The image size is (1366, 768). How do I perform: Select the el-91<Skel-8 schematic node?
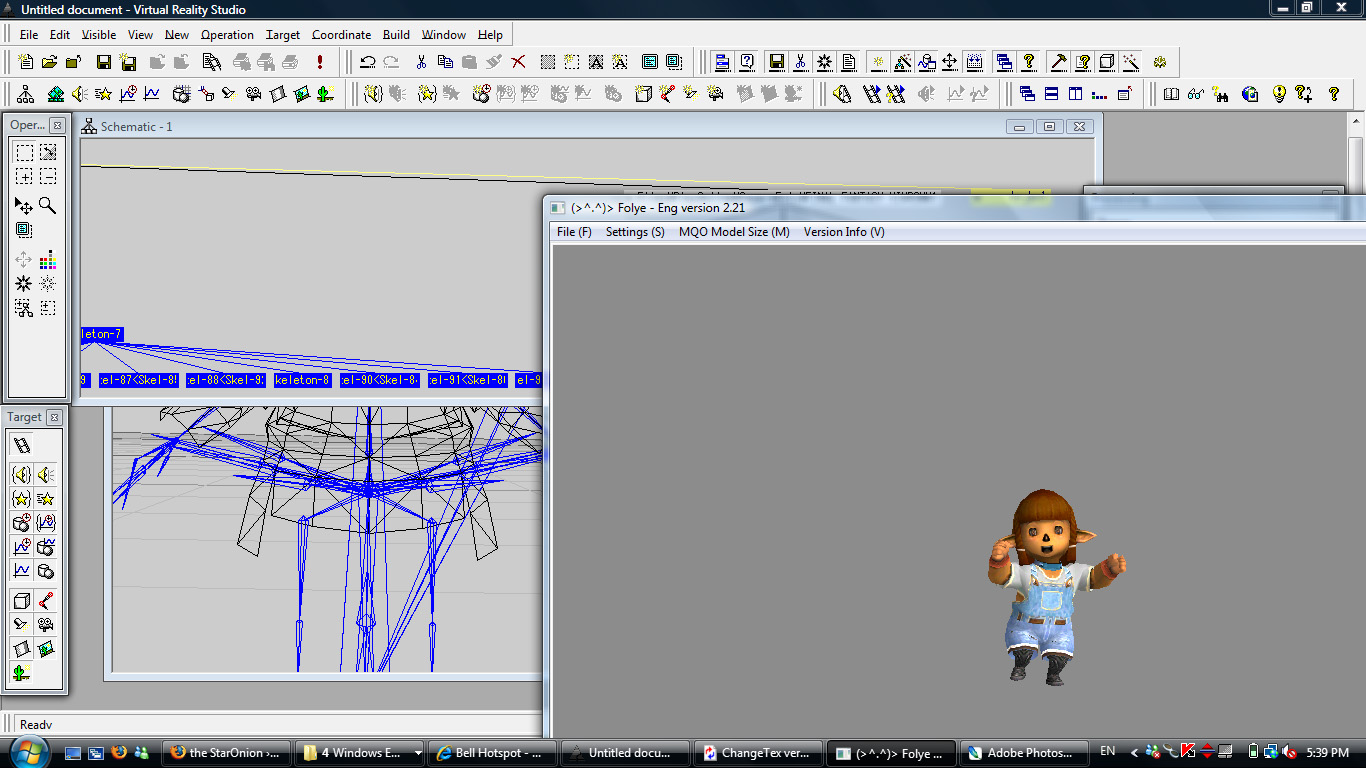coord(468,380)
